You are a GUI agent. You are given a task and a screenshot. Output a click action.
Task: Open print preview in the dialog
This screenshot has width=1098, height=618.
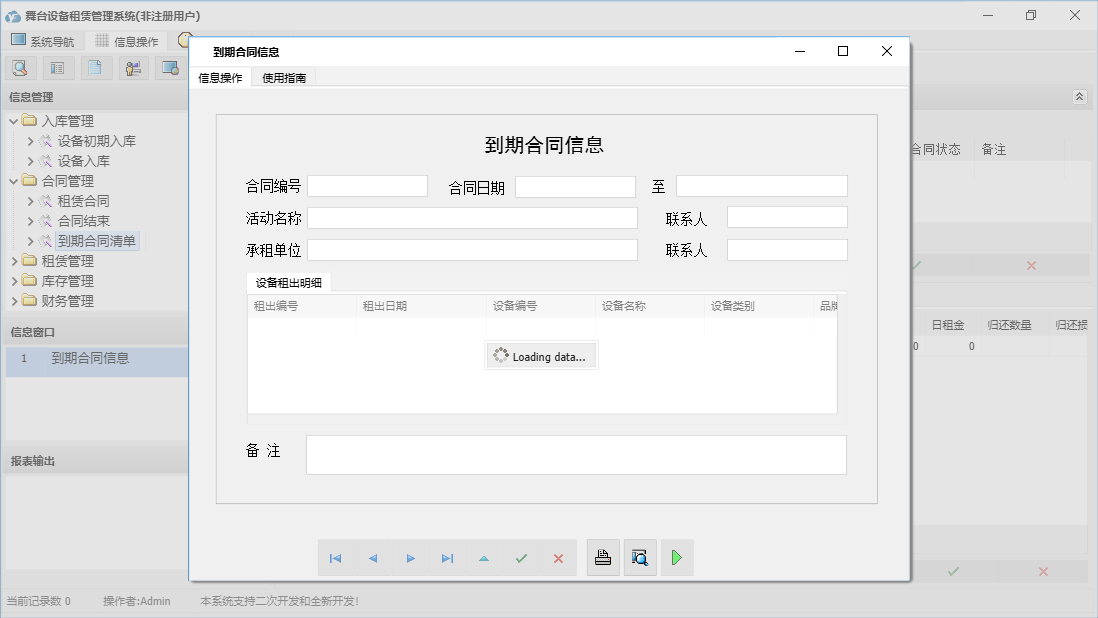(x=640, y=557)
